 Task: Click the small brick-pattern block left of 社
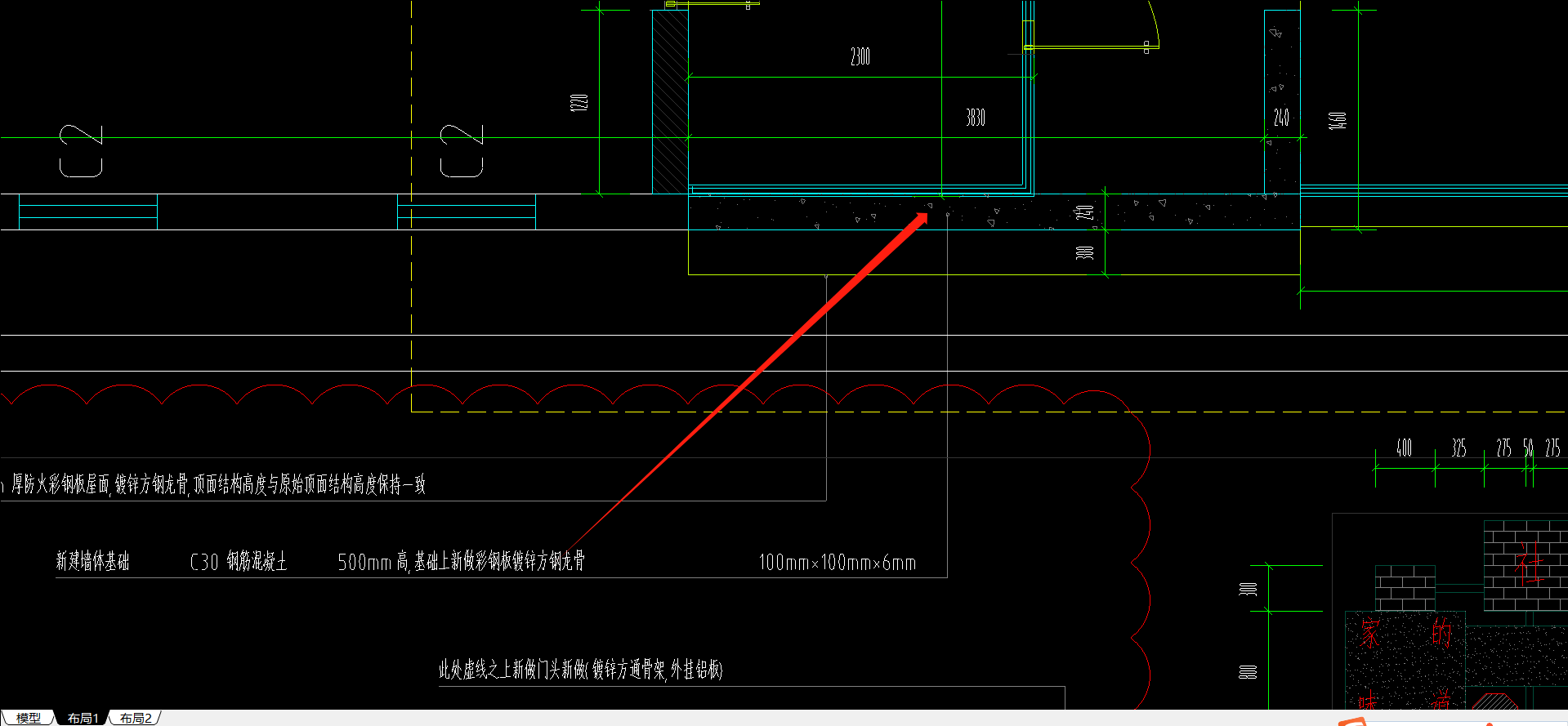pyautogui.click(x=1405, y=587)
